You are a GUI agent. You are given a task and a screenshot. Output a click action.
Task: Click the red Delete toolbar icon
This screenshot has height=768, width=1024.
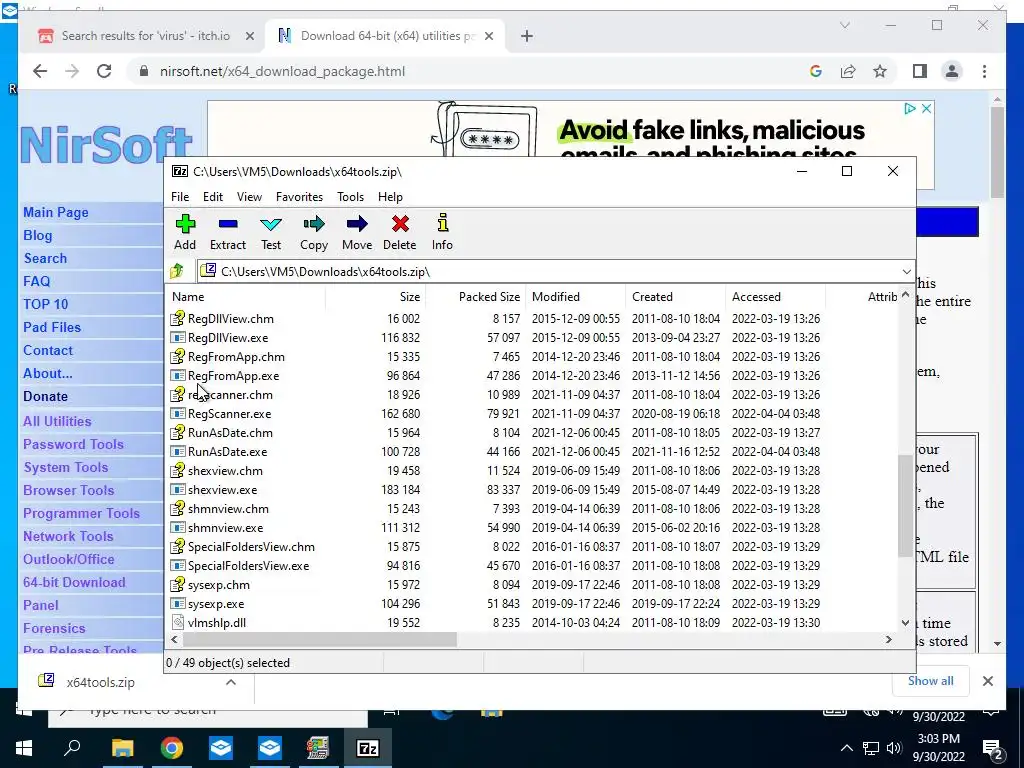400,232
